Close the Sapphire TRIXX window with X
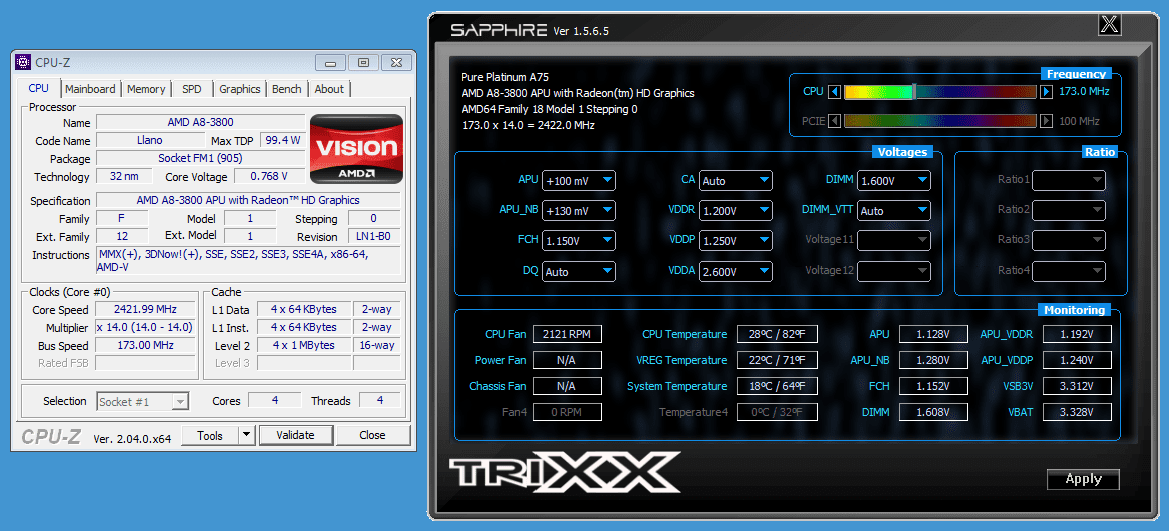 point(1110,24)
